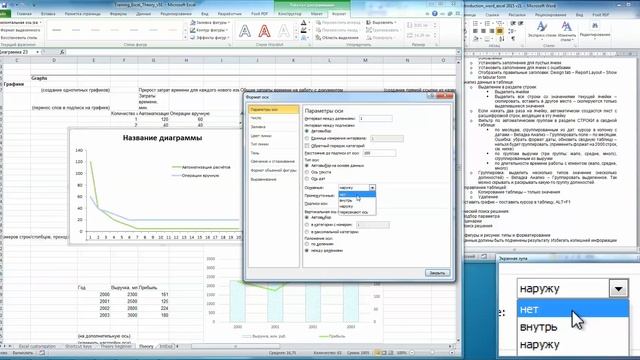640x360 pixels.
Task: Apply the red WordArt style A
Action: pos(264,31)
